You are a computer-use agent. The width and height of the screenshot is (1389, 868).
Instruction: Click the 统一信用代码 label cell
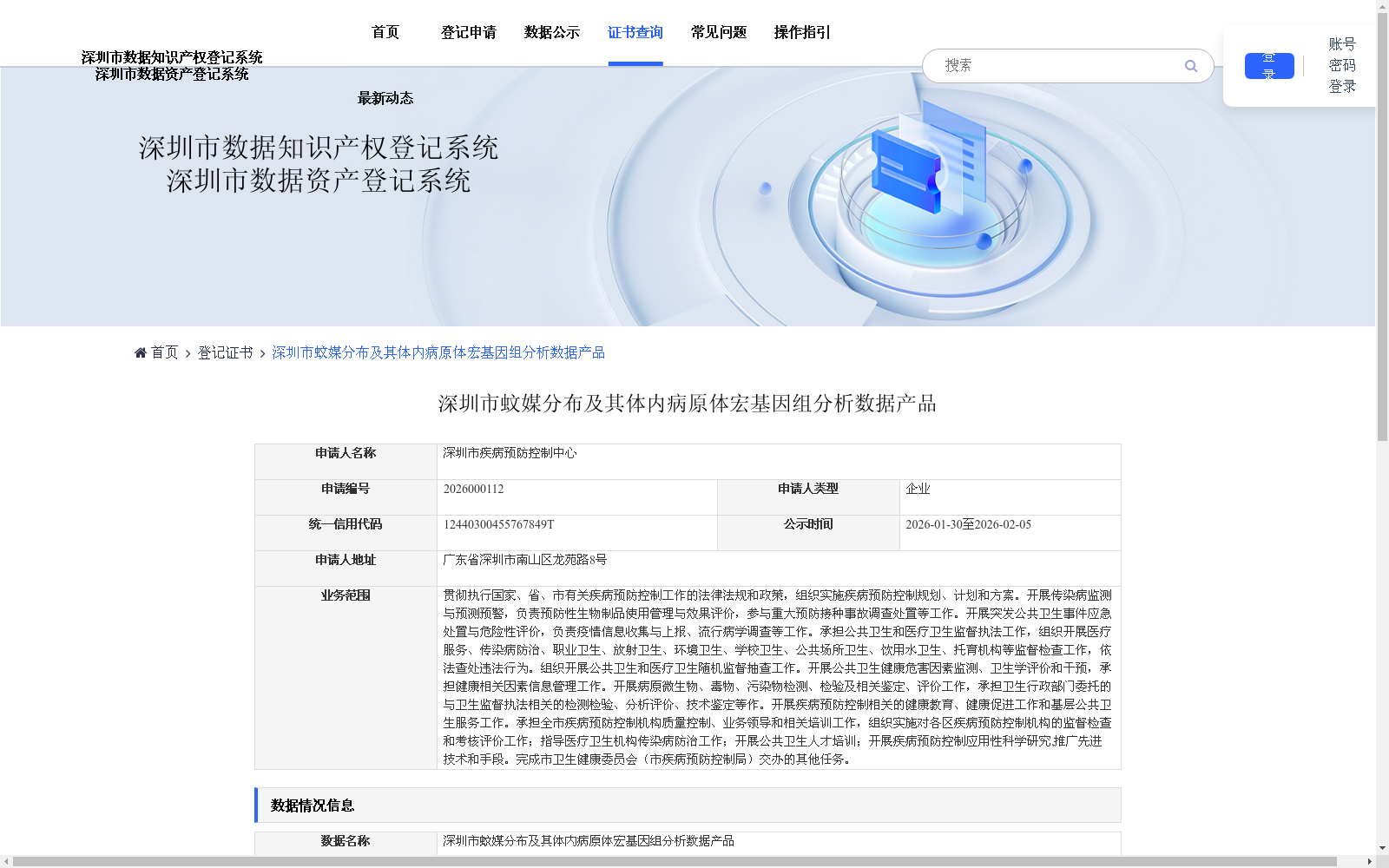point(346,533)
